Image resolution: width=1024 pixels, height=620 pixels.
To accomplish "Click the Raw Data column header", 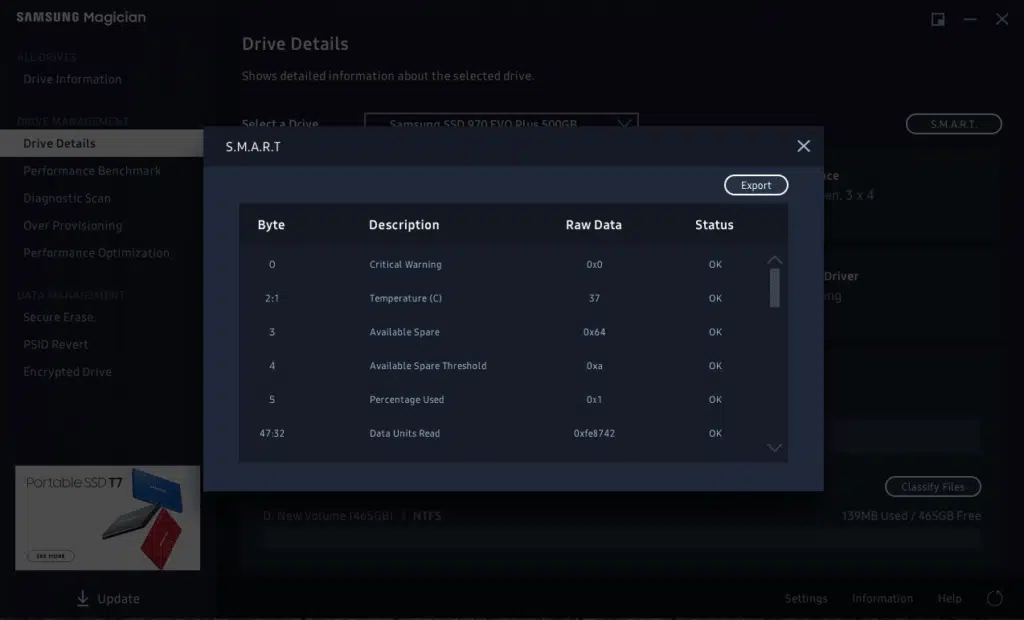I will [x=594, y=225].
